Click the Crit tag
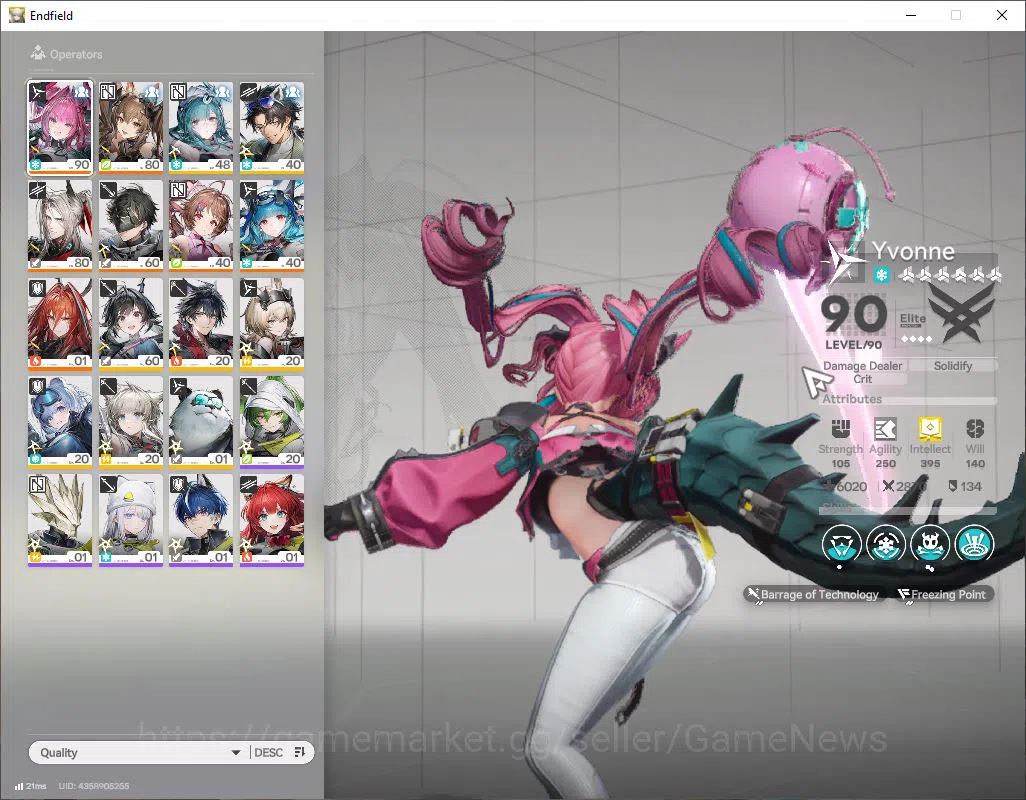Screen dimensions: 1026x800 pos(862,379)
